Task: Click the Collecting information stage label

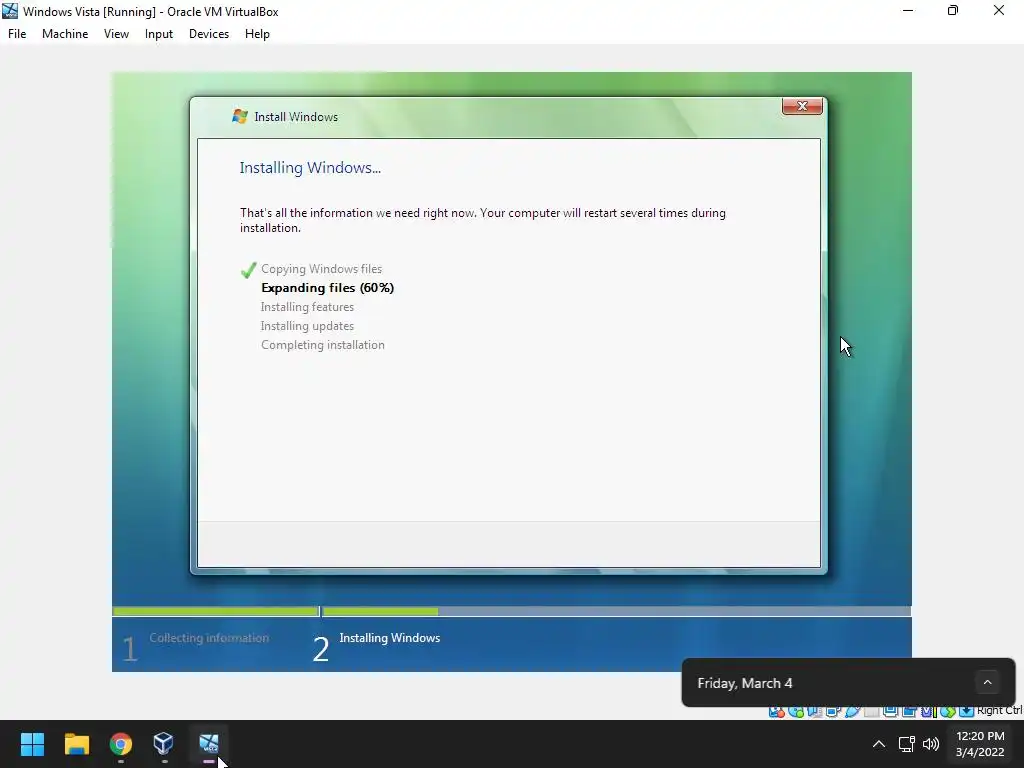Action: (209, 638)
